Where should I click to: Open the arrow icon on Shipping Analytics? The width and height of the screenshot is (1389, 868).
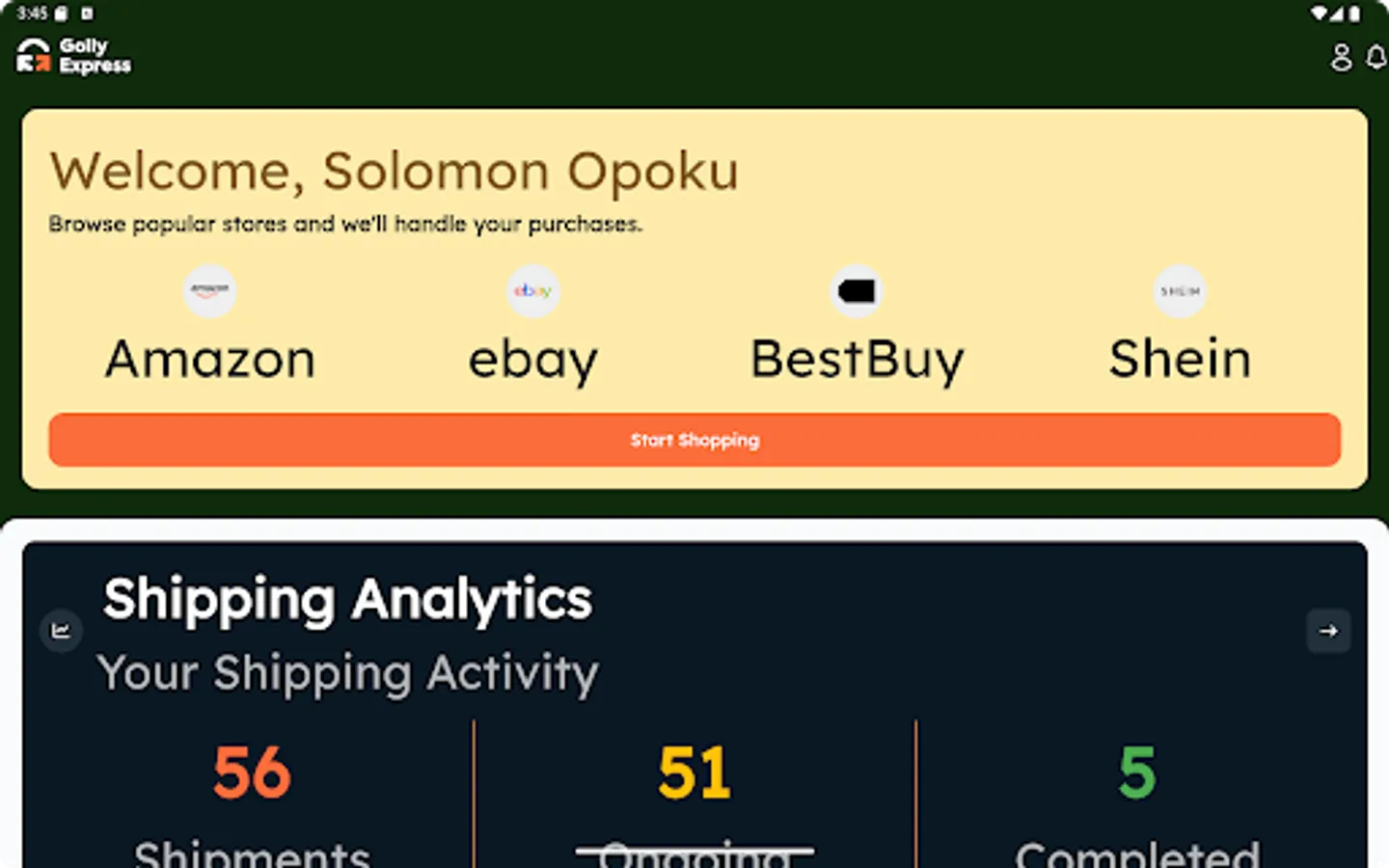[1328, 631]
